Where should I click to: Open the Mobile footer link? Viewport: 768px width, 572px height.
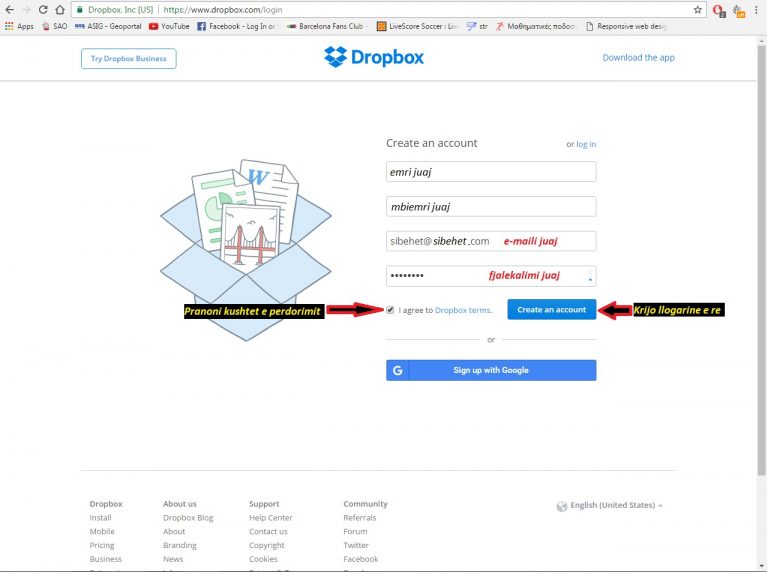click(x=102, y=531)
